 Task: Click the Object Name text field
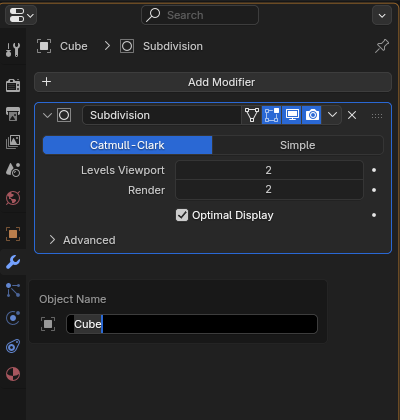click(192, 324)
